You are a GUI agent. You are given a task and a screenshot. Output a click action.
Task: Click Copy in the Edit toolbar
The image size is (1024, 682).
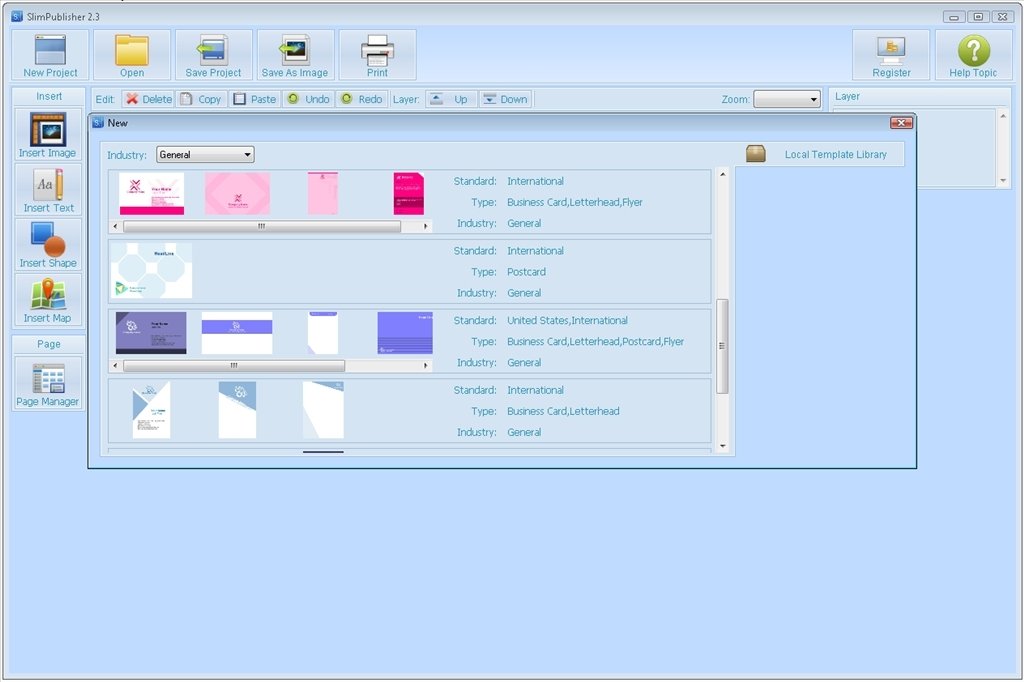coord(201,99)
